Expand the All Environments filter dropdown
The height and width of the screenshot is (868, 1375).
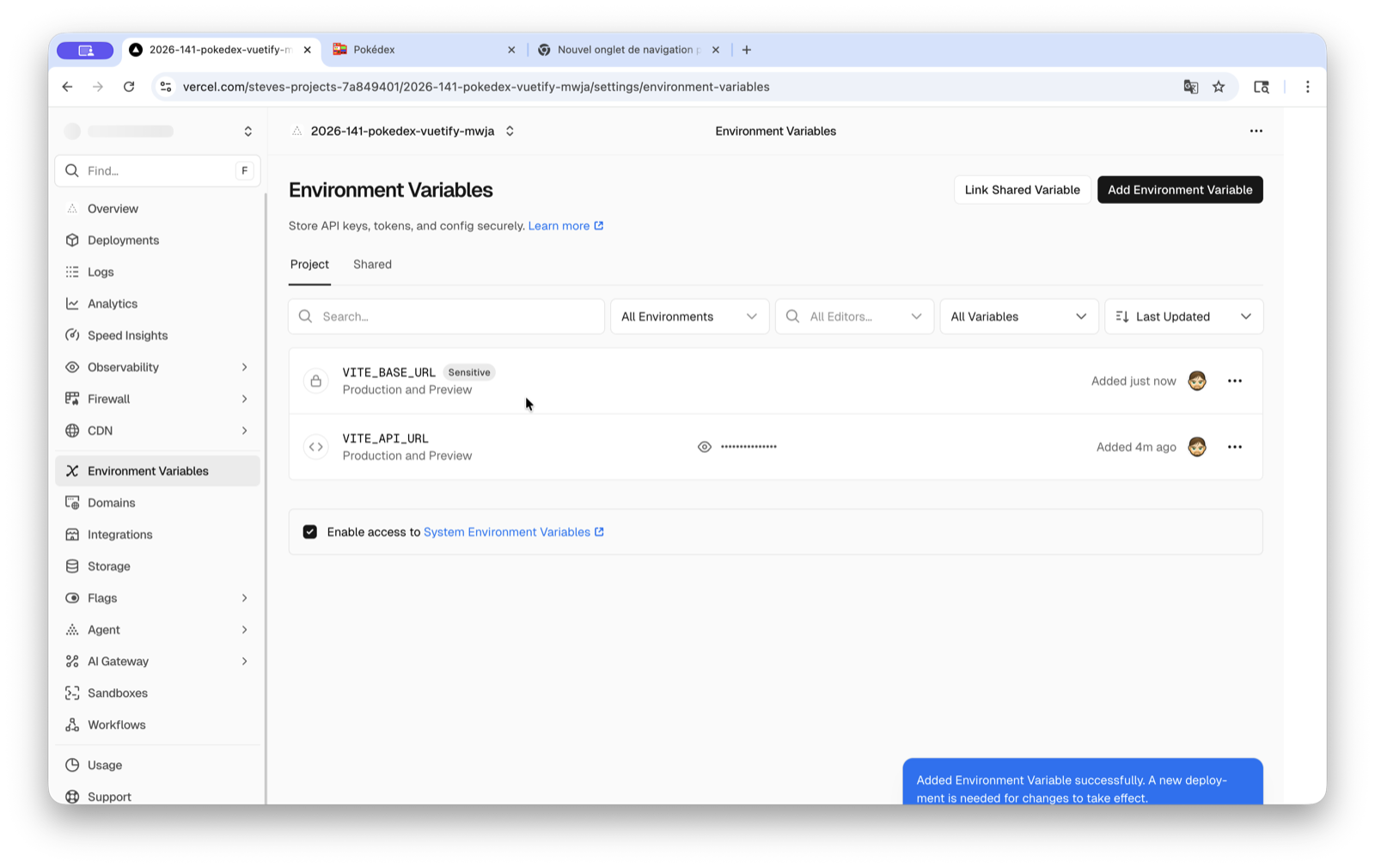[688, 316]
